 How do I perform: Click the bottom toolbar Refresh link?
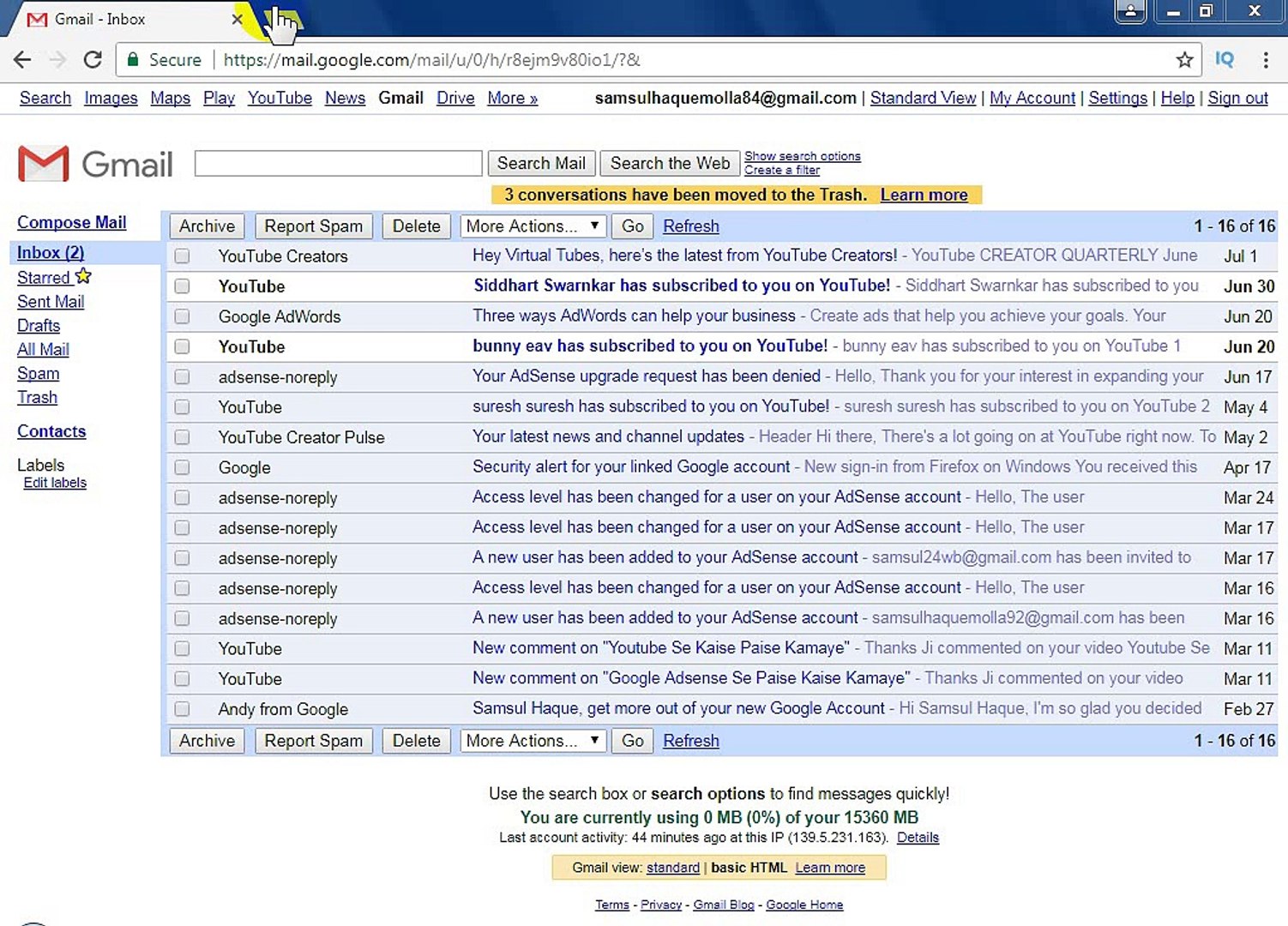[691, 741]
